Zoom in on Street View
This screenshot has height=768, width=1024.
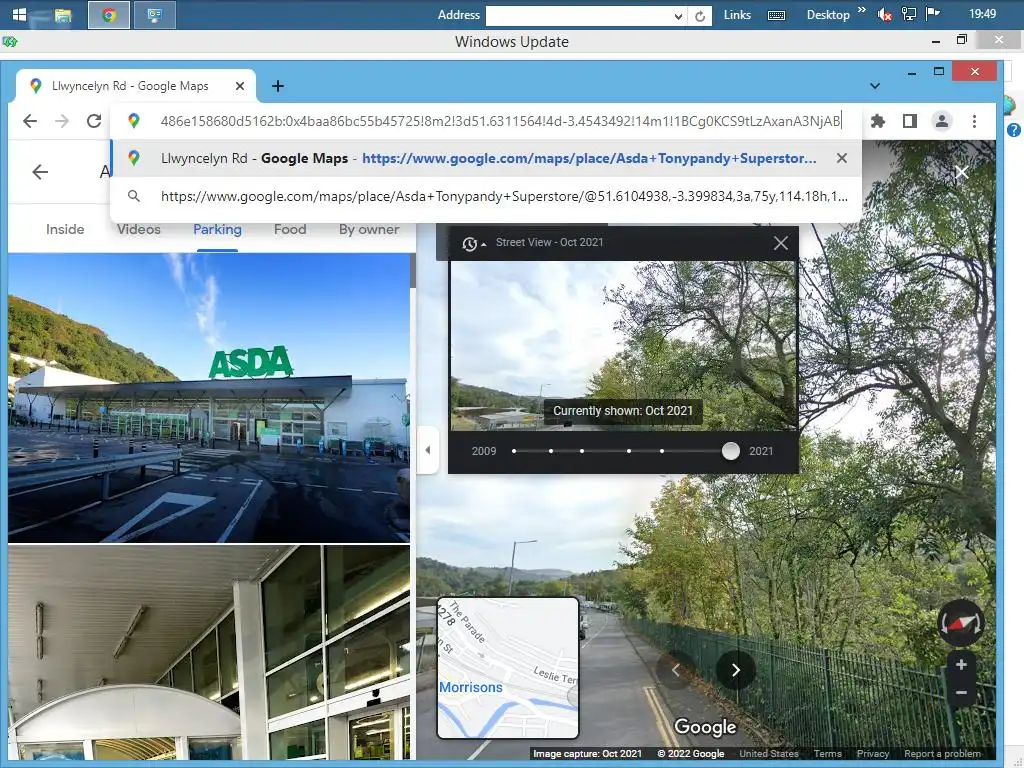[961, 665]
